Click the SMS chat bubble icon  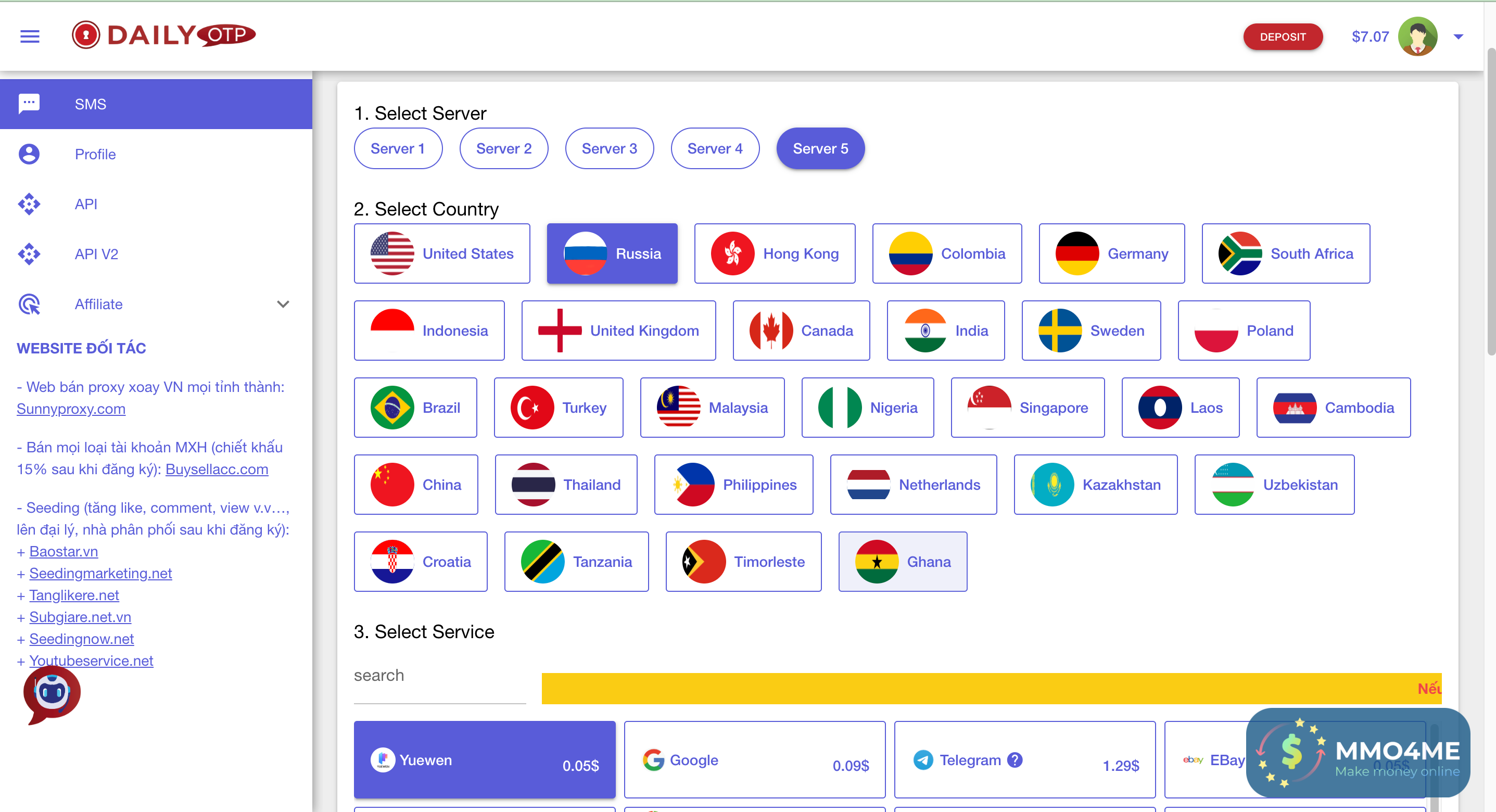click(29, 104)
